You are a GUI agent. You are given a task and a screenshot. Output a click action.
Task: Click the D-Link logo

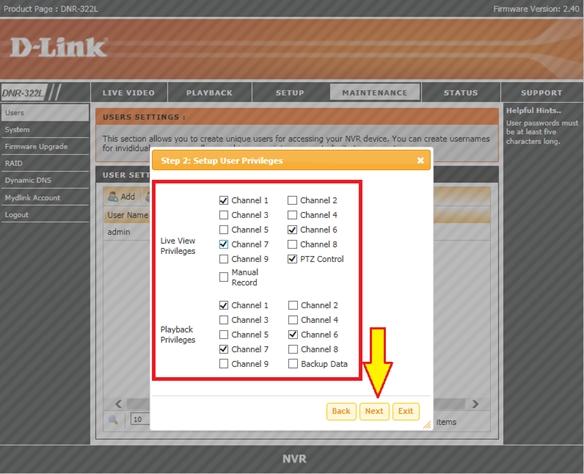[x=58, y=47]
